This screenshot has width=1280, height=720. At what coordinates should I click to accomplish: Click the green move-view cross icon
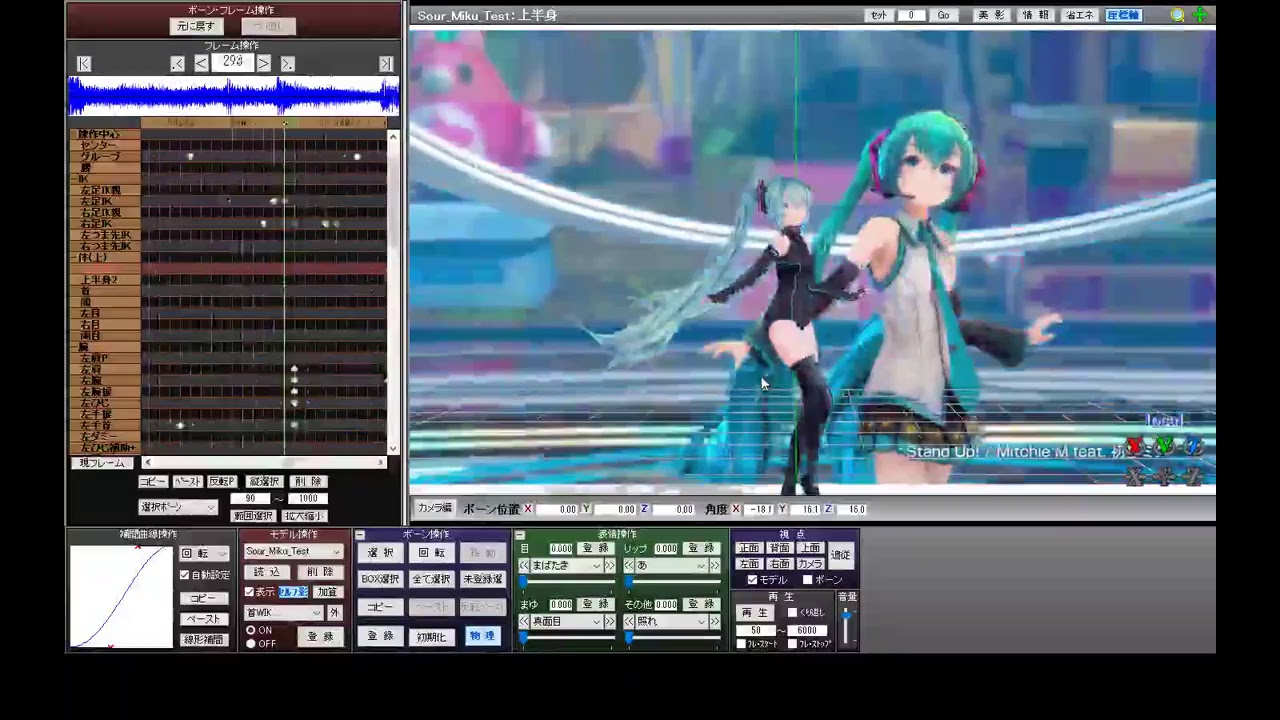1200,15
